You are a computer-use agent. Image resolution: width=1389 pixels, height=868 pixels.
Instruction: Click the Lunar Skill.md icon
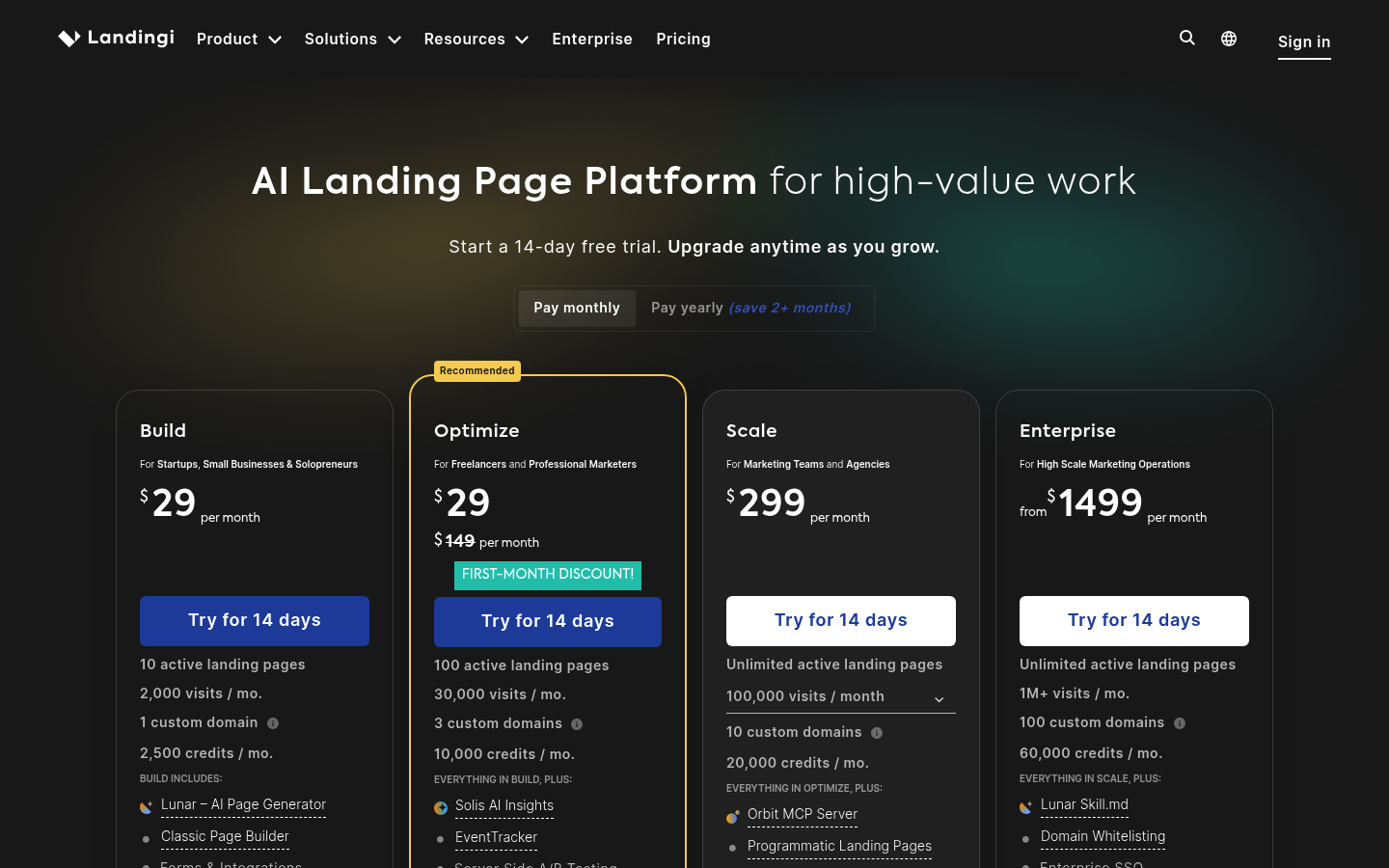pyautogui.click(x=1026, y=807)
